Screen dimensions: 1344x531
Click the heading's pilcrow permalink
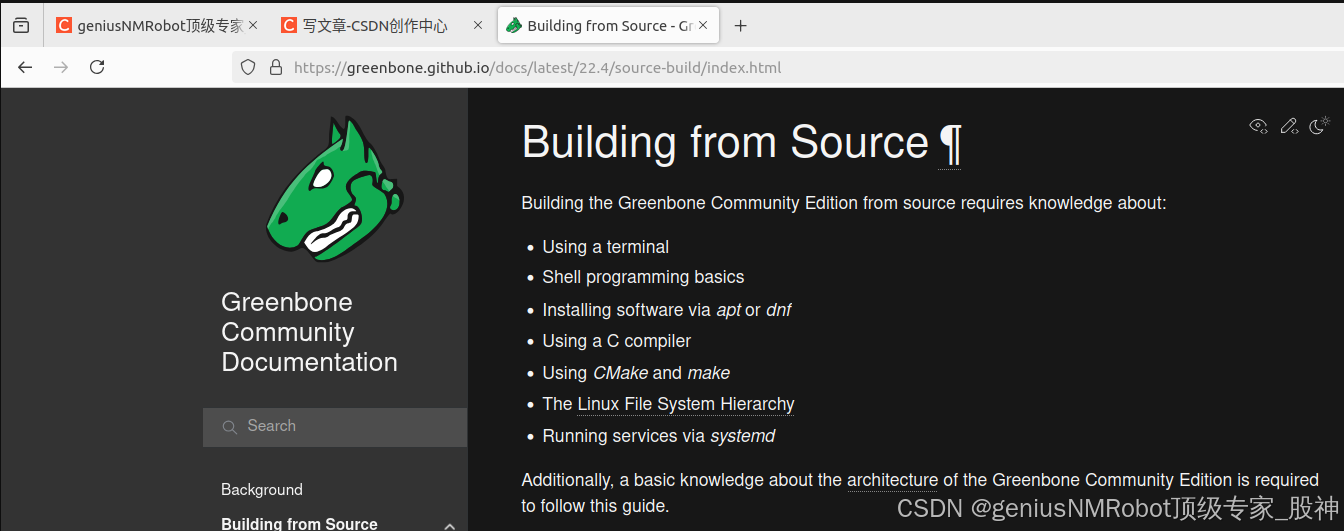(x=950, y=143)
